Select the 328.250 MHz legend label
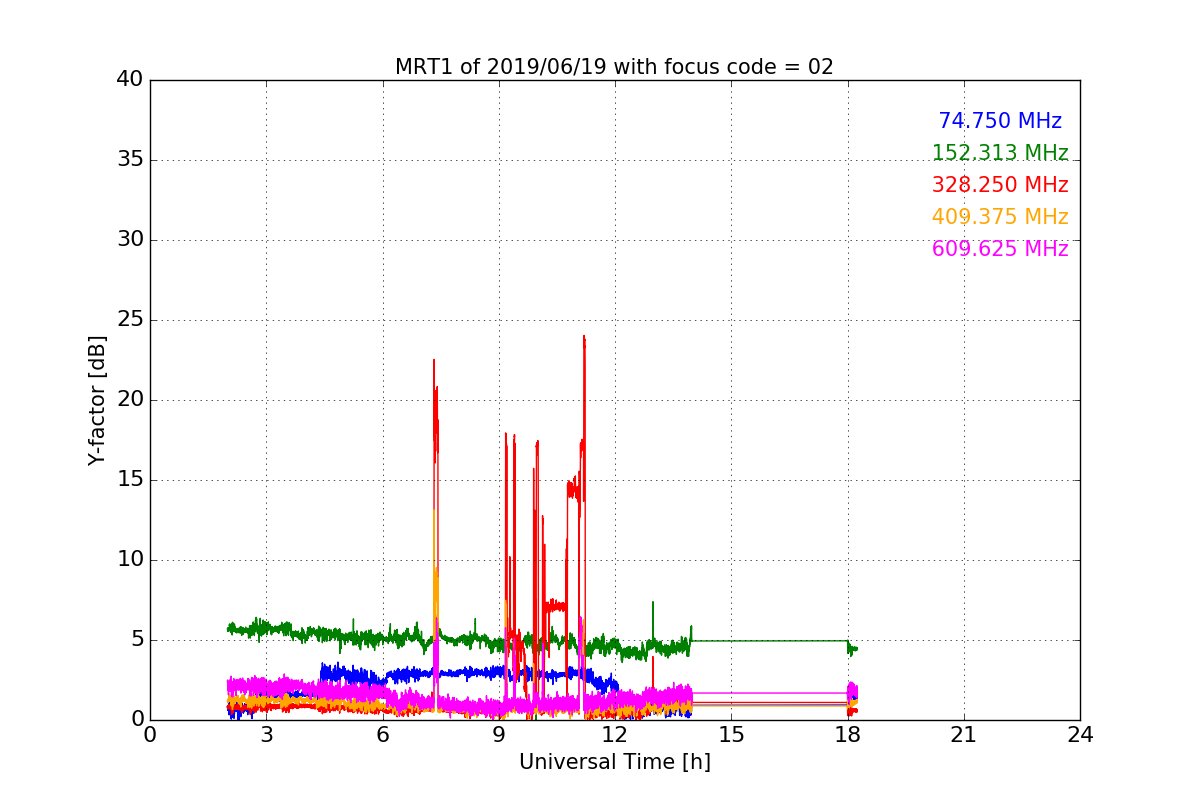This screenshot has height=800, width=1200. [1000, 185]
